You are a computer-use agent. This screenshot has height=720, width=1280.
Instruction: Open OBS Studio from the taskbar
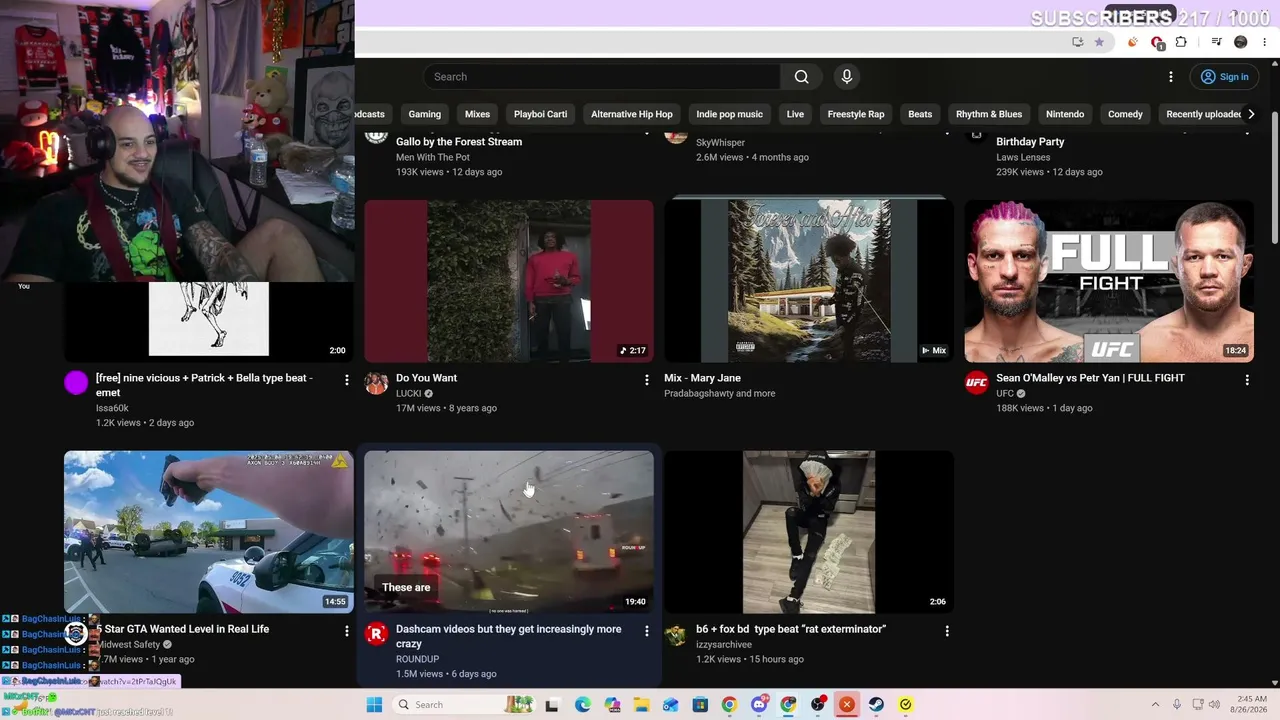pyautogui.click(x=818, y=705)
